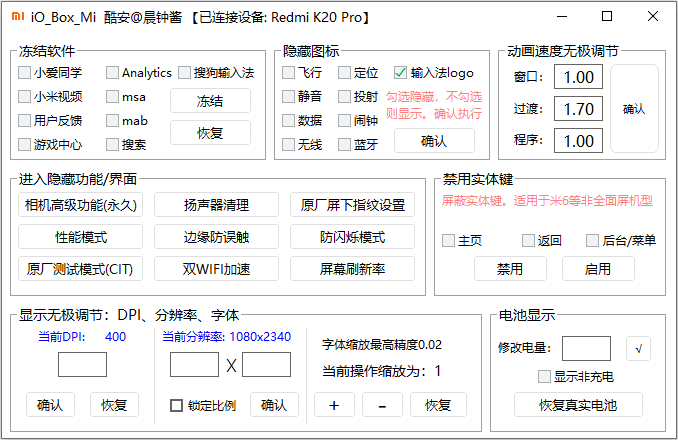Close the iO_Box_Mi window
The width and height of the screenshot is (678, 440).
tap(653, 16)
